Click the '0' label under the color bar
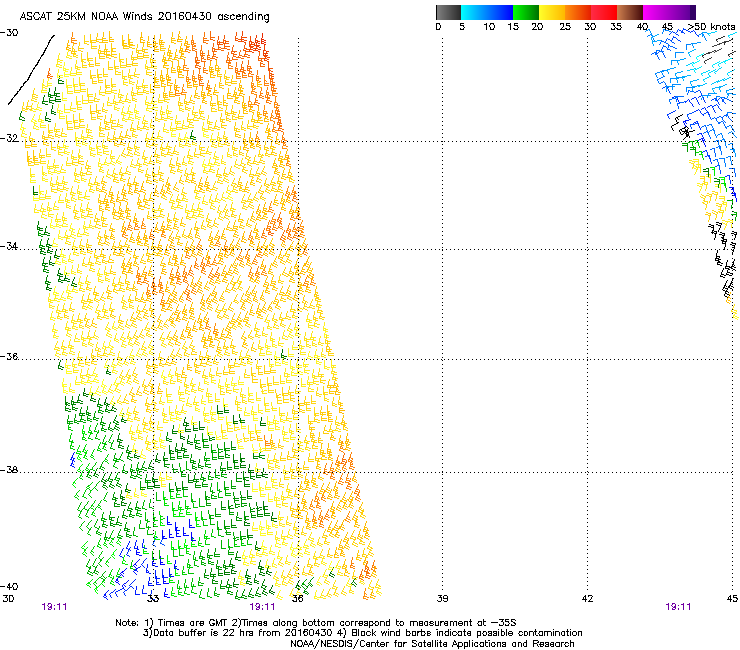740x650 pixels. [x=438, y=27]
